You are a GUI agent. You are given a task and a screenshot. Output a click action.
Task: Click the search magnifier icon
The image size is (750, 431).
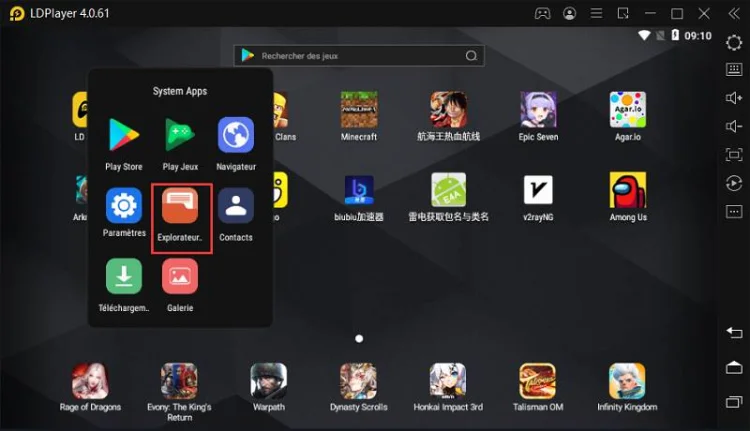(x=471, y=56)
